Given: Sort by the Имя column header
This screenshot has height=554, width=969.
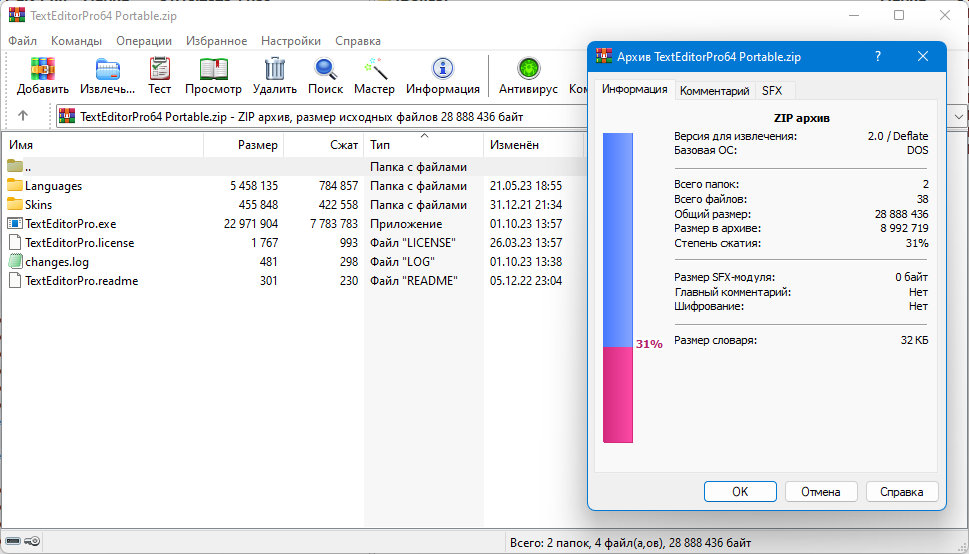Looking at the screenshot, I should point(103,145).
